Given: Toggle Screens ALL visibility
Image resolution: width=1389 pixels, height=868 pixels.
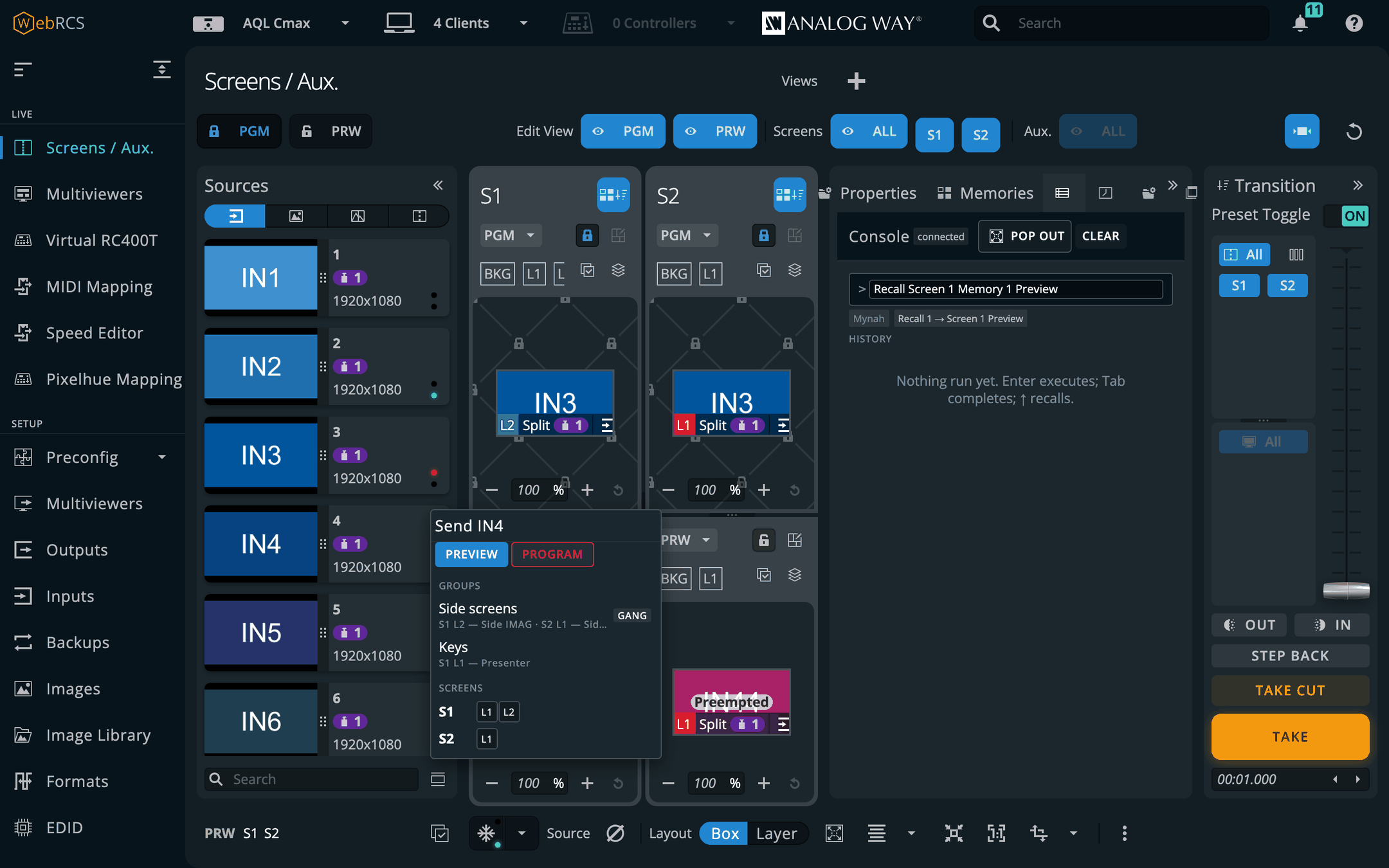Looking at the screenshot, I should 869,131.
